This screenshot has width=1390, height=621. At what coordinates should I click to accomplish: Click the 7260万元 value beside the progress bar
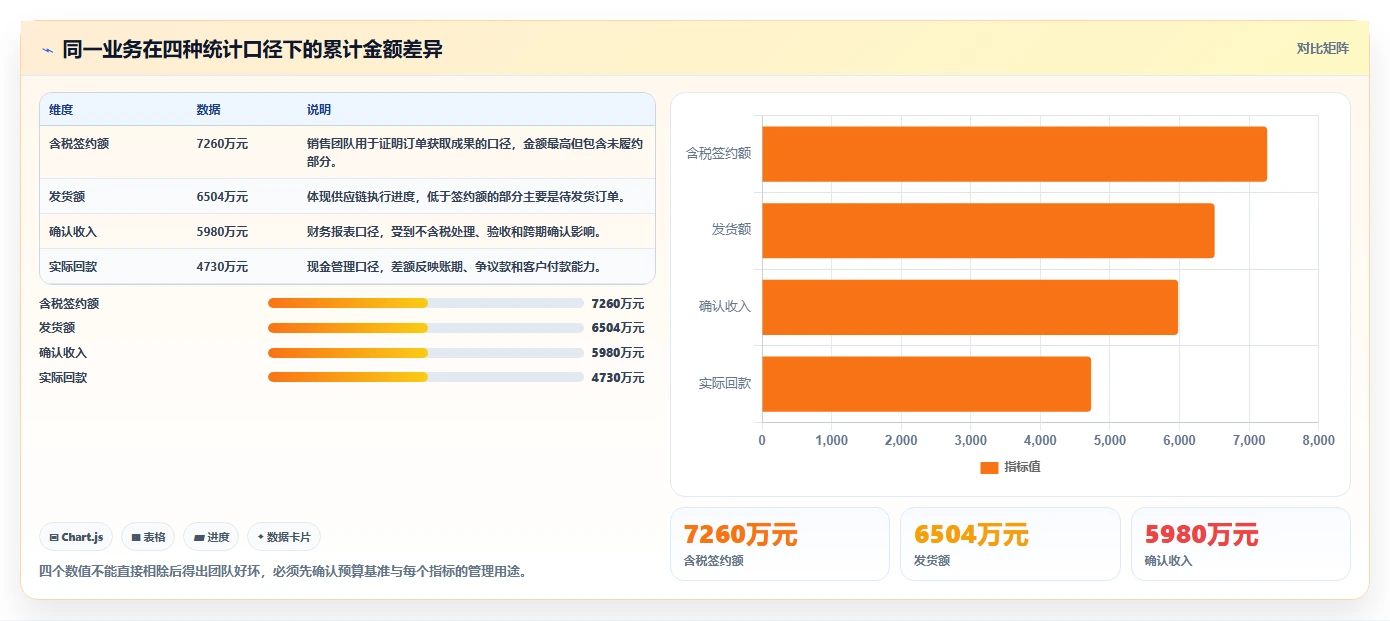point(618,303)
